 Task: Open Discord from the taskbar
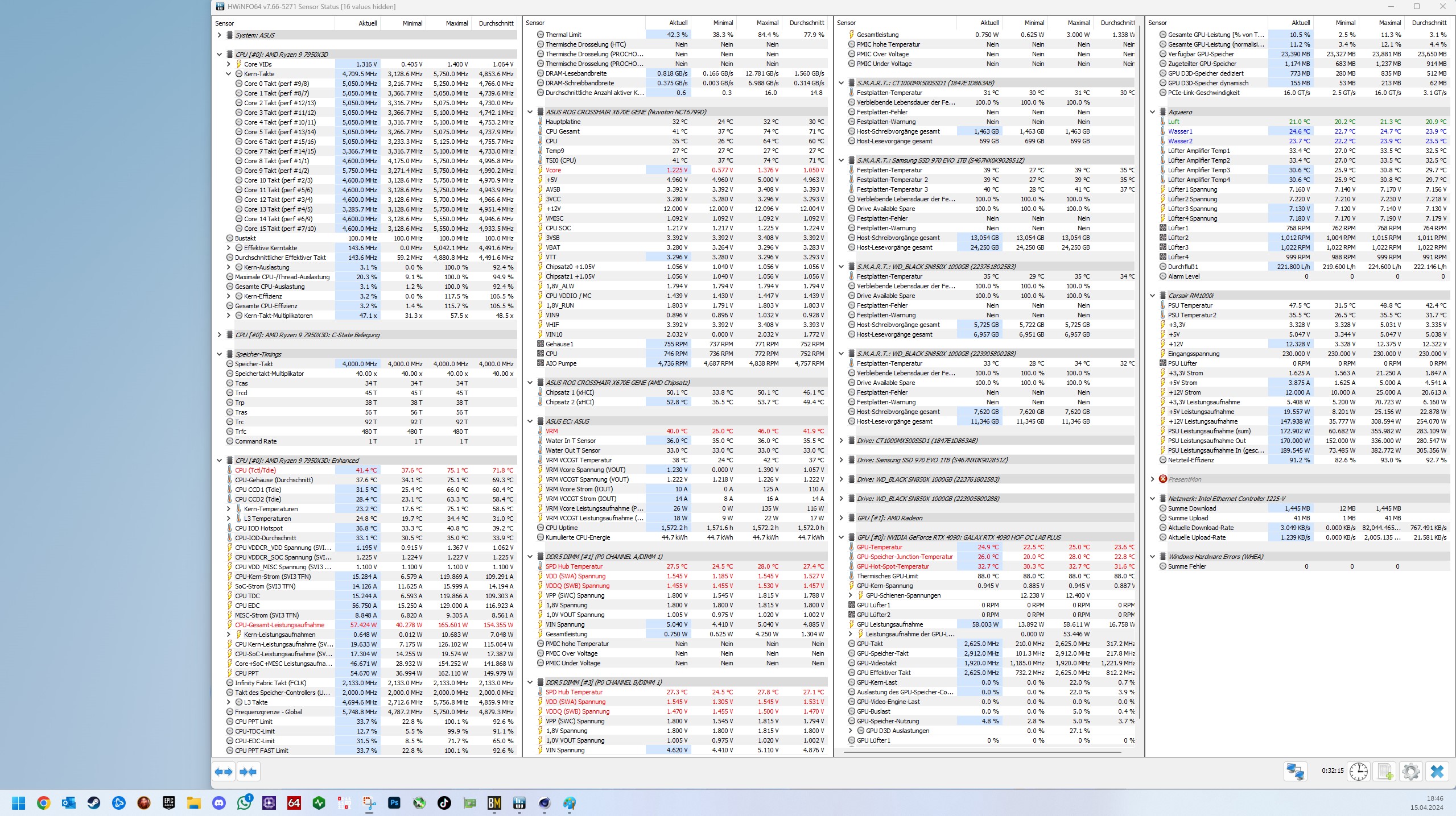click(219, 803)
